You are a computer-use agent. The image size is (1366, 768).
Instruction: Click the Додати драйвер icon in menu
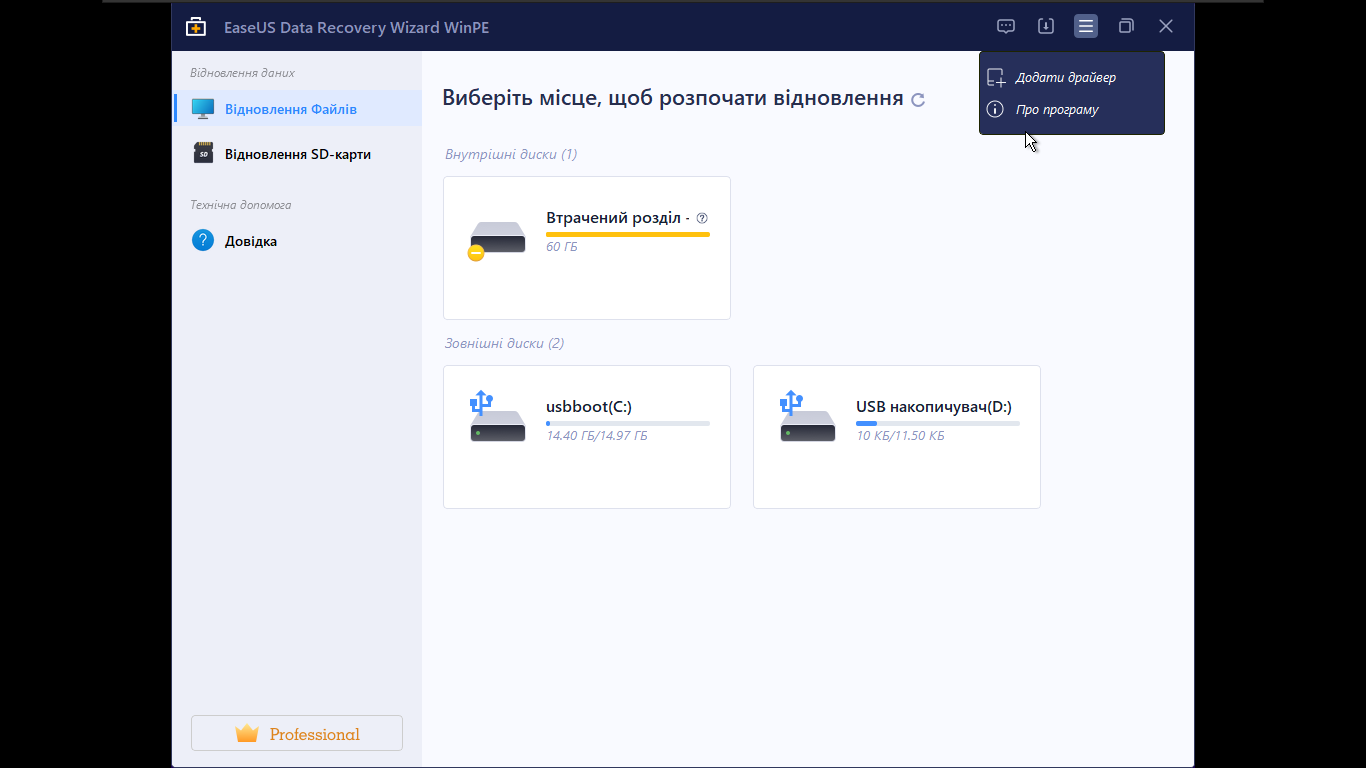click(x=995, y=77)
